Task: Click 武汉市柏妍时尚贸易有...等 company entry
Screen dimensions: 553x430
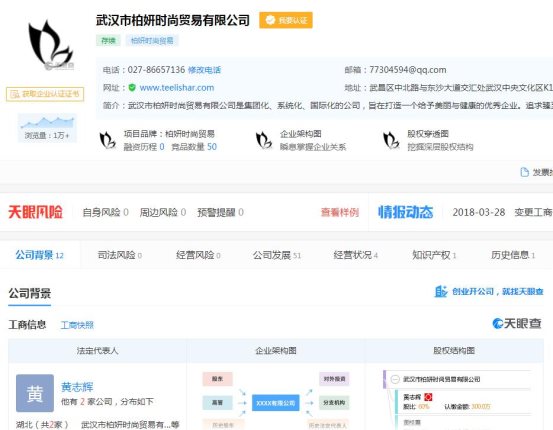Action: click(130, 424)
